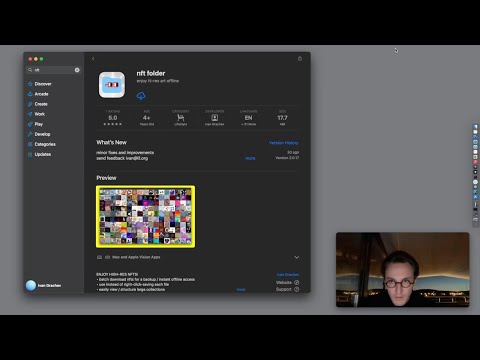
Task: Click the nft folder app title
Action: coord(151,73)
